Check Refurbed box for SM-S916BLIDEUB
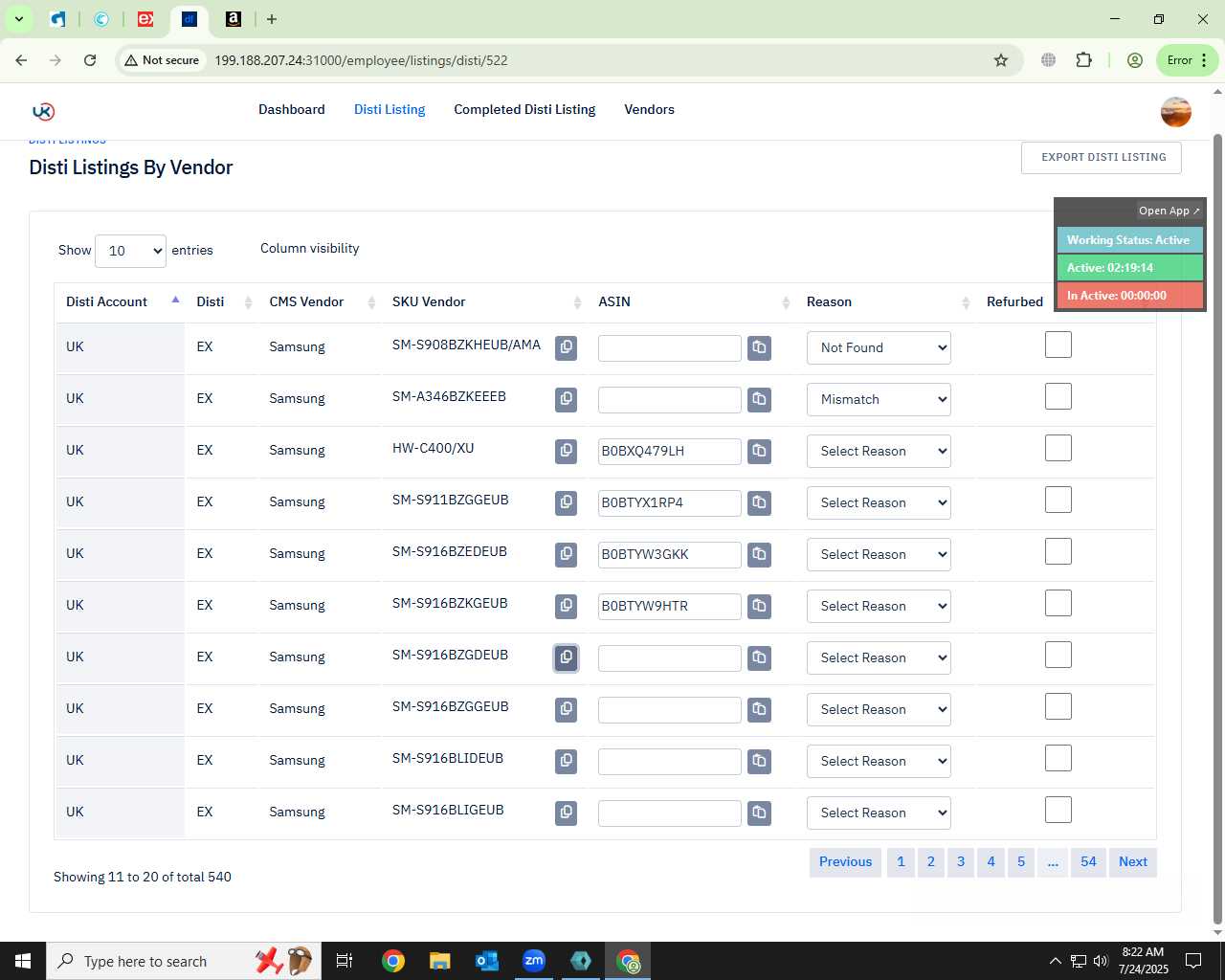 pyautogui.click(x=1058, y=758)
